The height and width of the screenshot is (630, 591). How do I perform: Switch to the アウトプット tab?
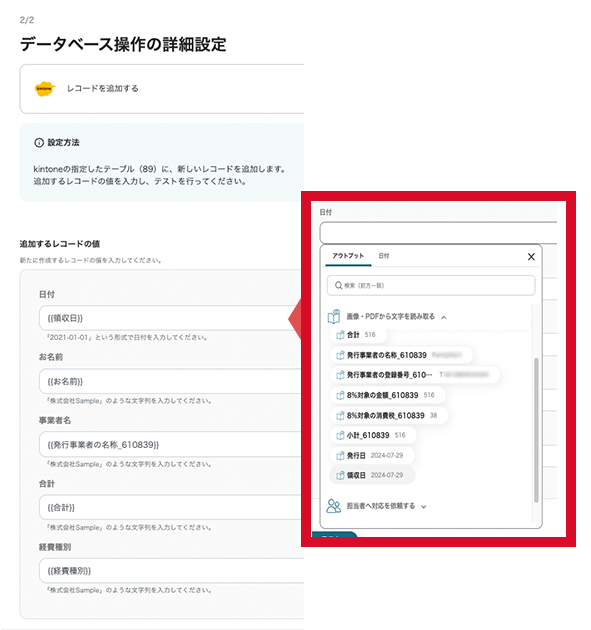point(348,256)
